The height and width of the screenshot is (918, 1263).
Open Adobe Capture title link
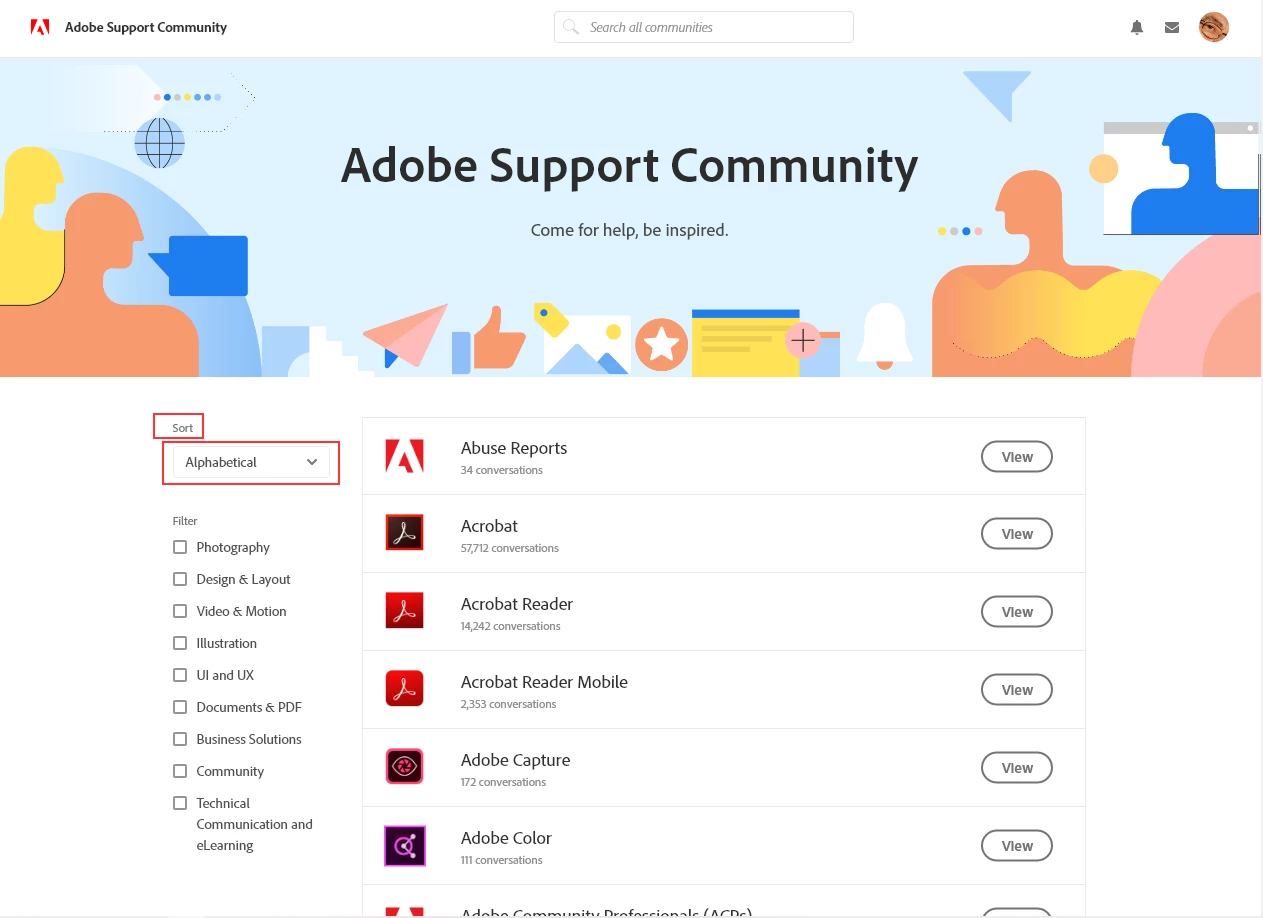coord(516,760)
